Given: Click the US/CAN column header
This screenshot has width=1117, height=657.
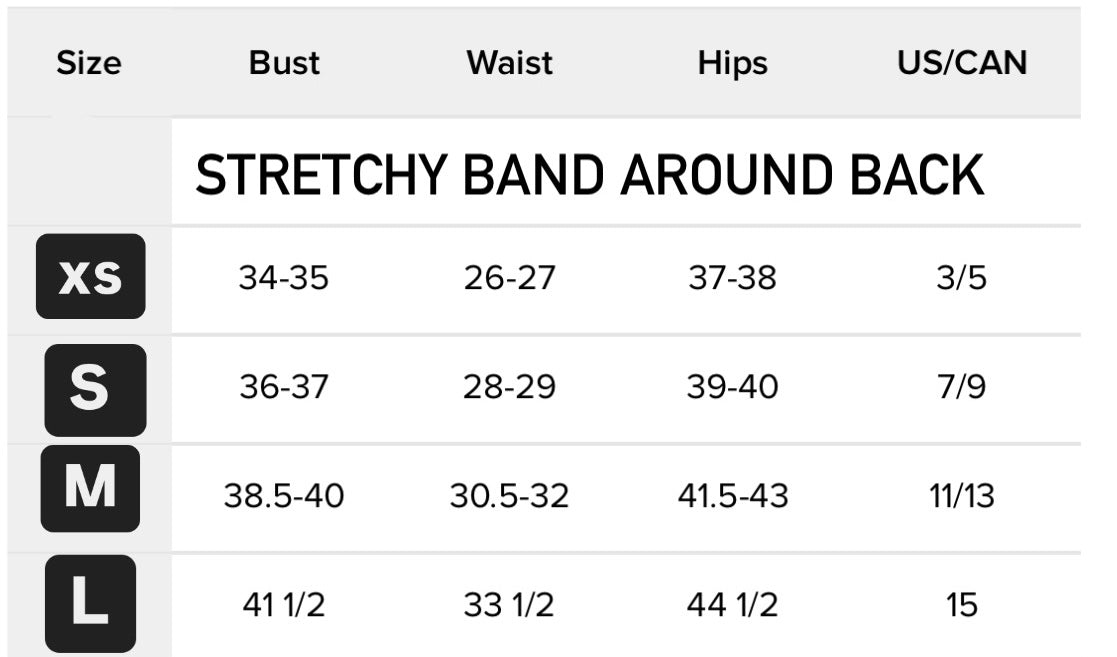Looking at the screenshot, I should [961, 63].
